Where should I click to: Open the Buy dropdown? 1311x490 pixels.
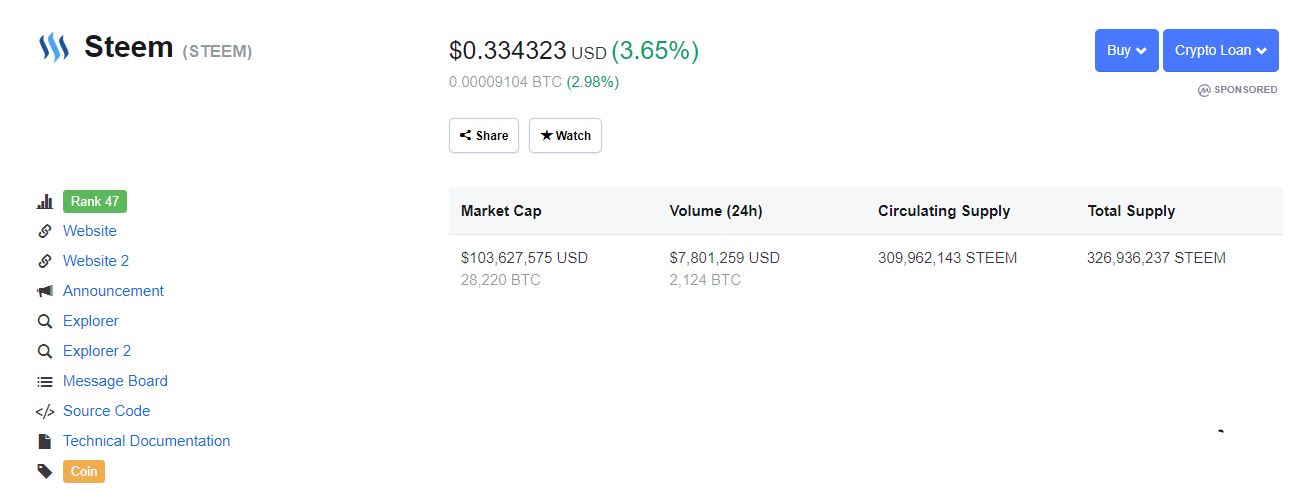pos(1126,50)
